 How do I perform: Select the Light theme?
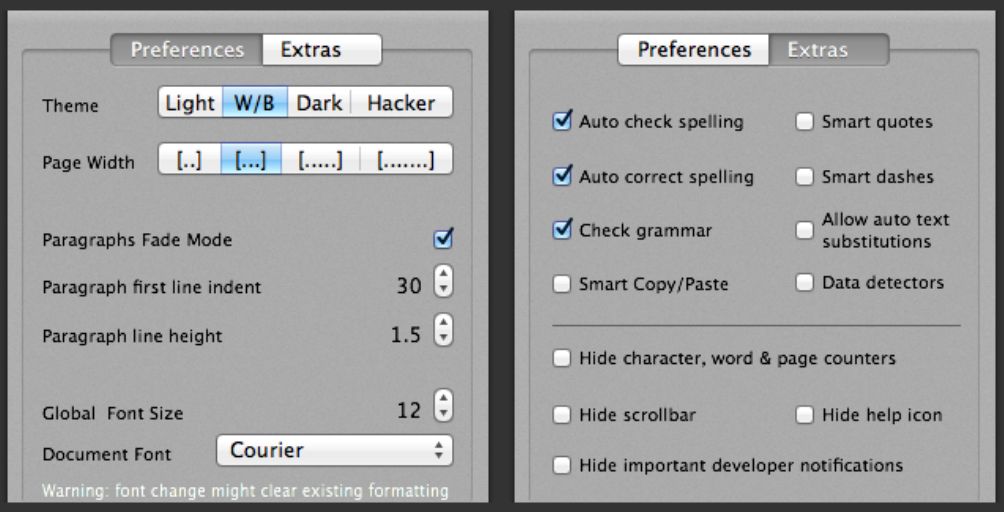click(190, 103)
